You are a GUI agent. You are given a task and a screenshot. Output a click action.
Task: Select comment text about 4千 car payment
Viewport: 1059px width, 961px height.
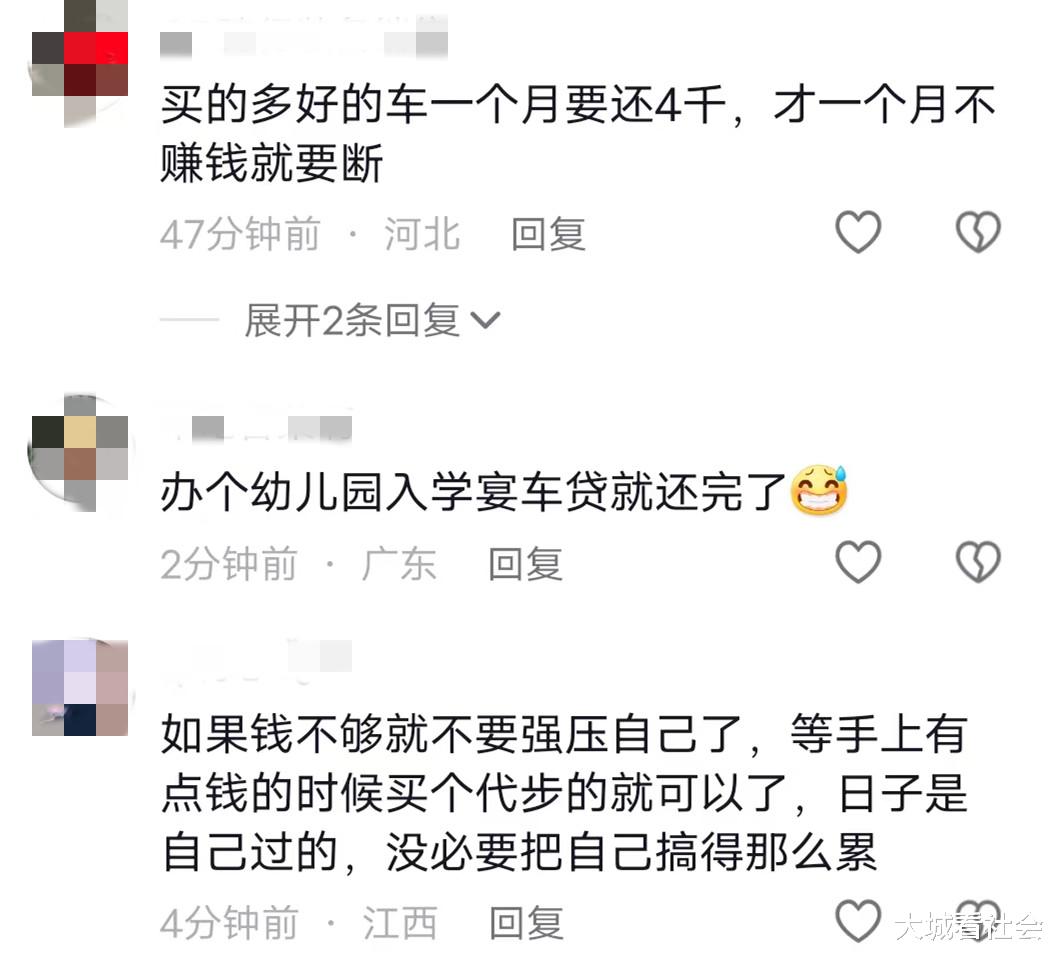(578, 134)
